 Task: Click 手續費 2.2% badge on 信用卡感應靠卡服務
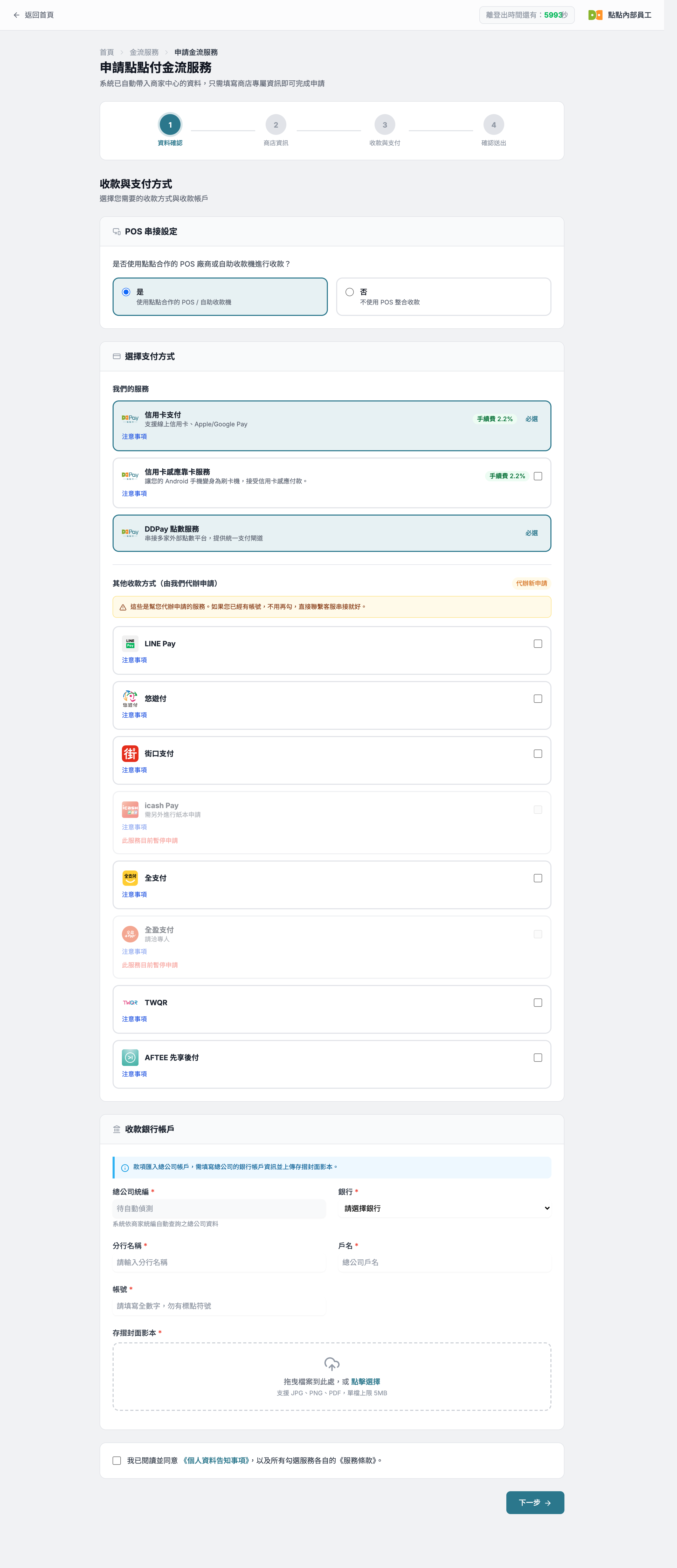tap(507, 476)
